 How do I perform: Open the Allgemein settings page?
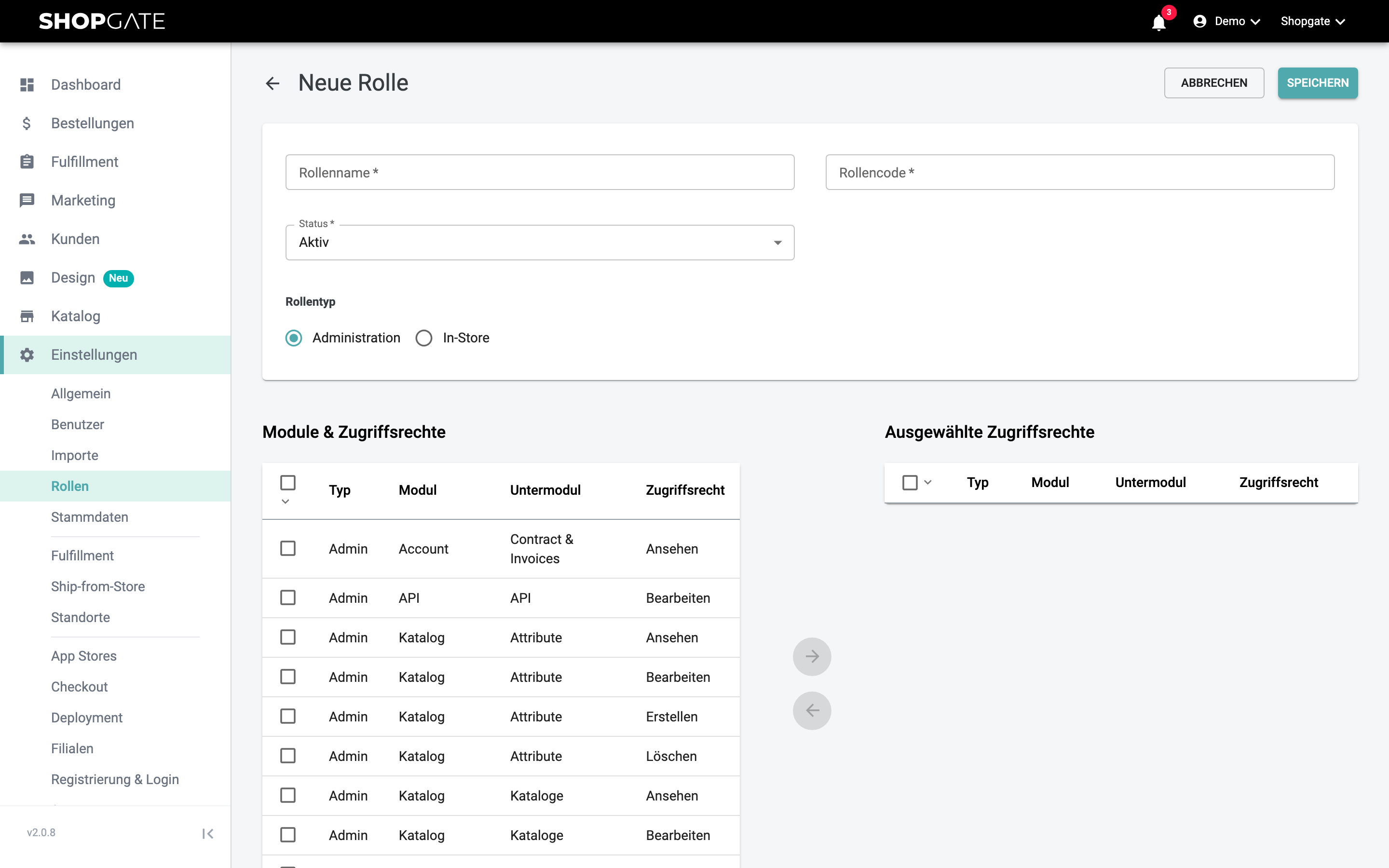(x=81, y=393)
